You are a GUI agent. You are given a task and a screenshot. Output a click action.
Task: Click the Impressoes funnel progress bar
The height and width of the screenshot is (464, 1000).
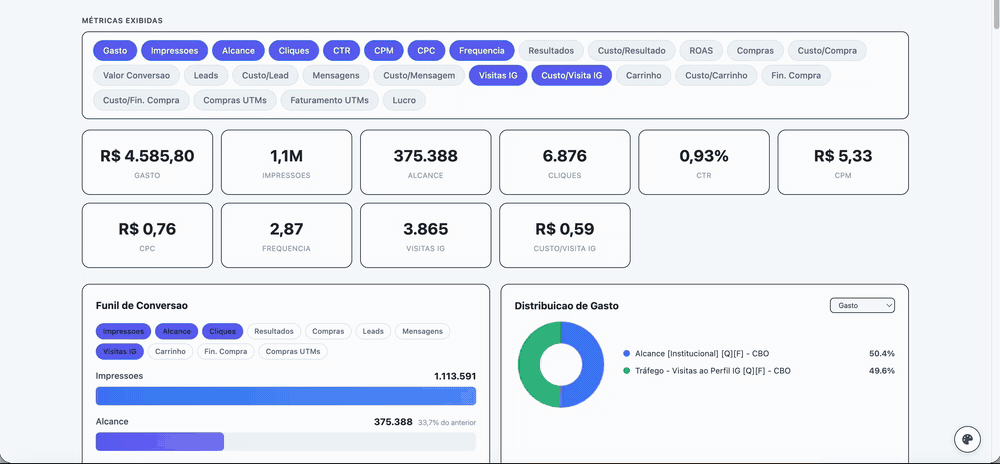click(286, 396)
